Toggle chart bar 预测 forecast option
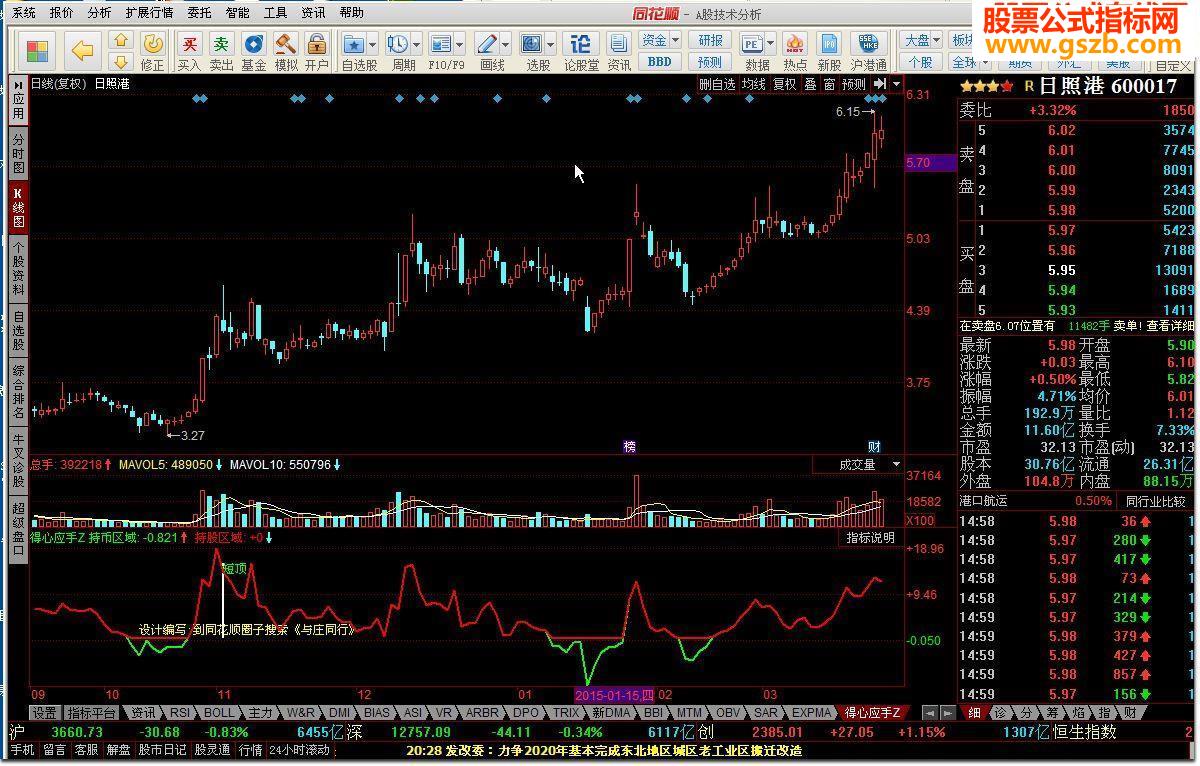This screenshot has height=766, width=1200. point(853,84)
